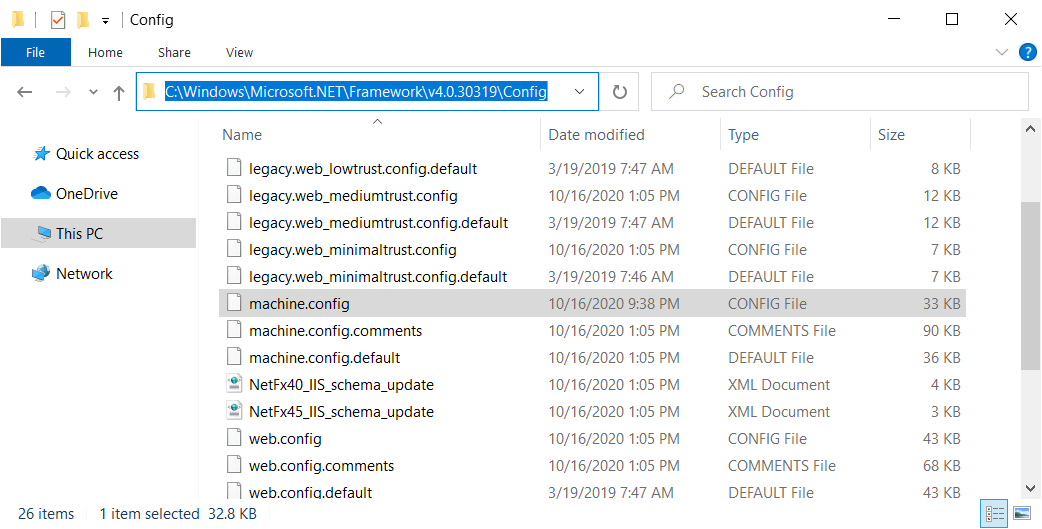Select Network in navigation pane
Viewport: 1042px width, 529px height.
click(x=84, y=274)
